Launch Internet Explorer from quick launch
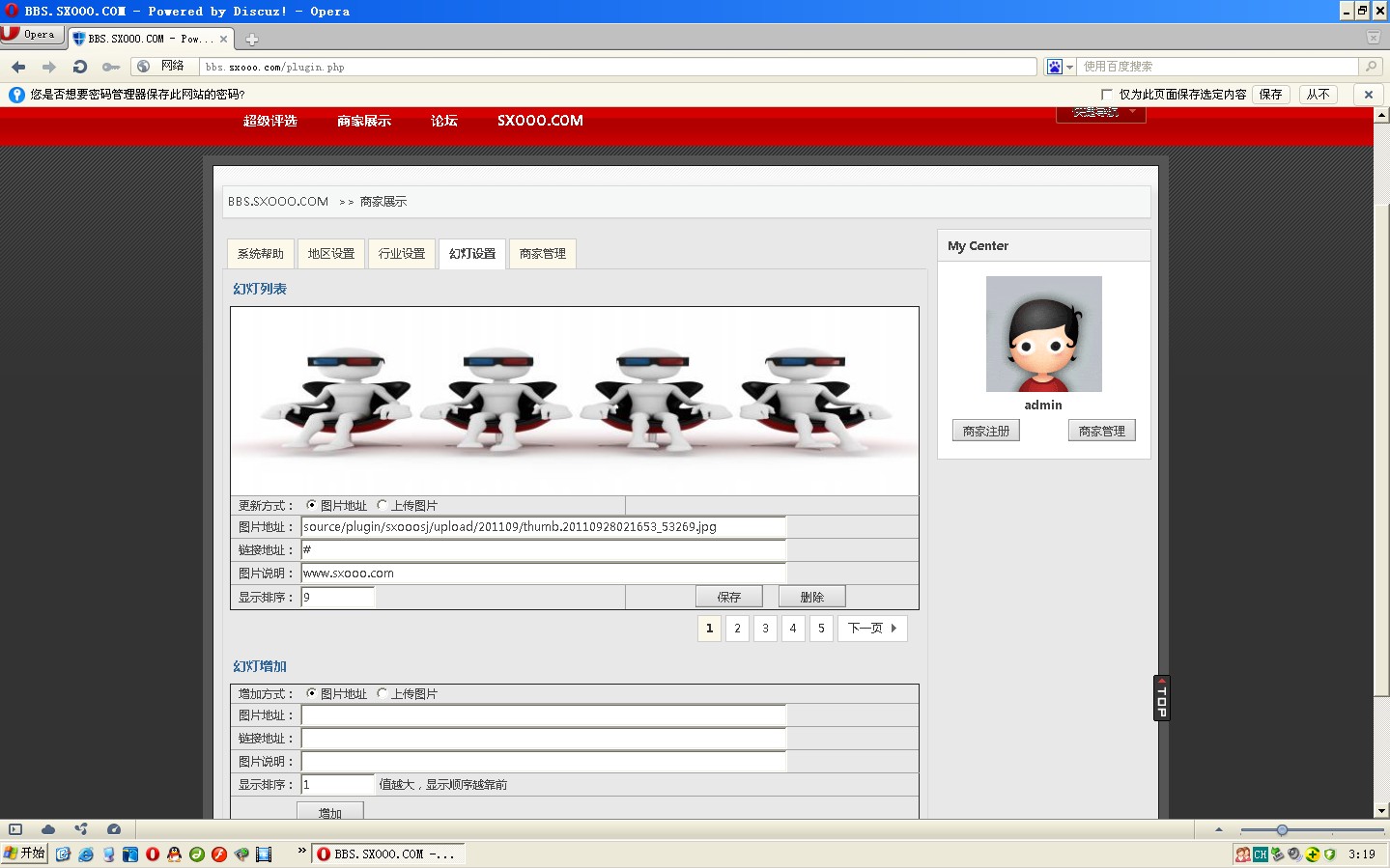 (x=86, y=854)
